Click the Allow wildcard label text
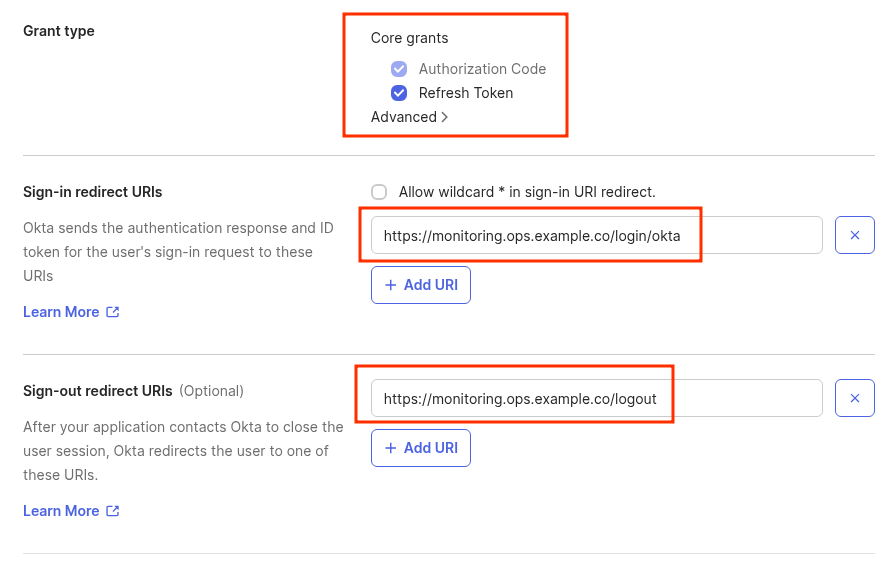The width and height of the screenshot is (895, 566). point(527,192)
